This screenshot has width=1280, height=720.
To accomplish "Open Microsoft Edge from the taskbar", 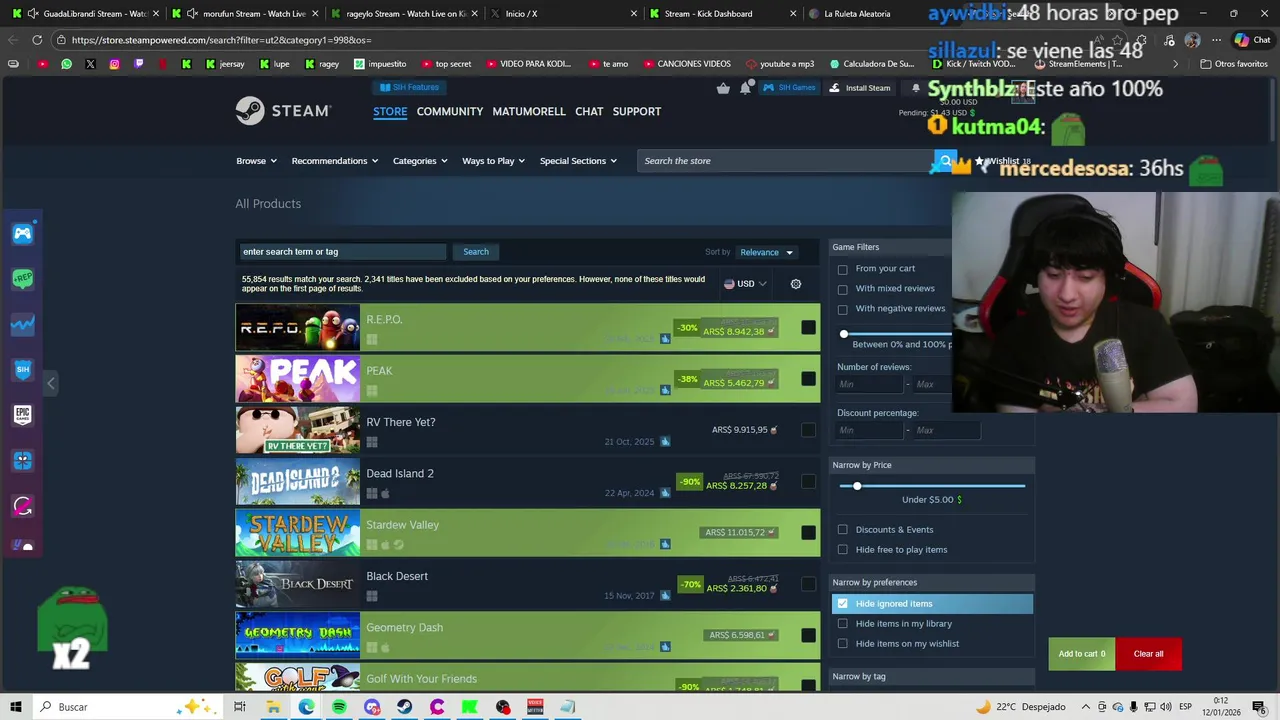I will tap(306, 707).
